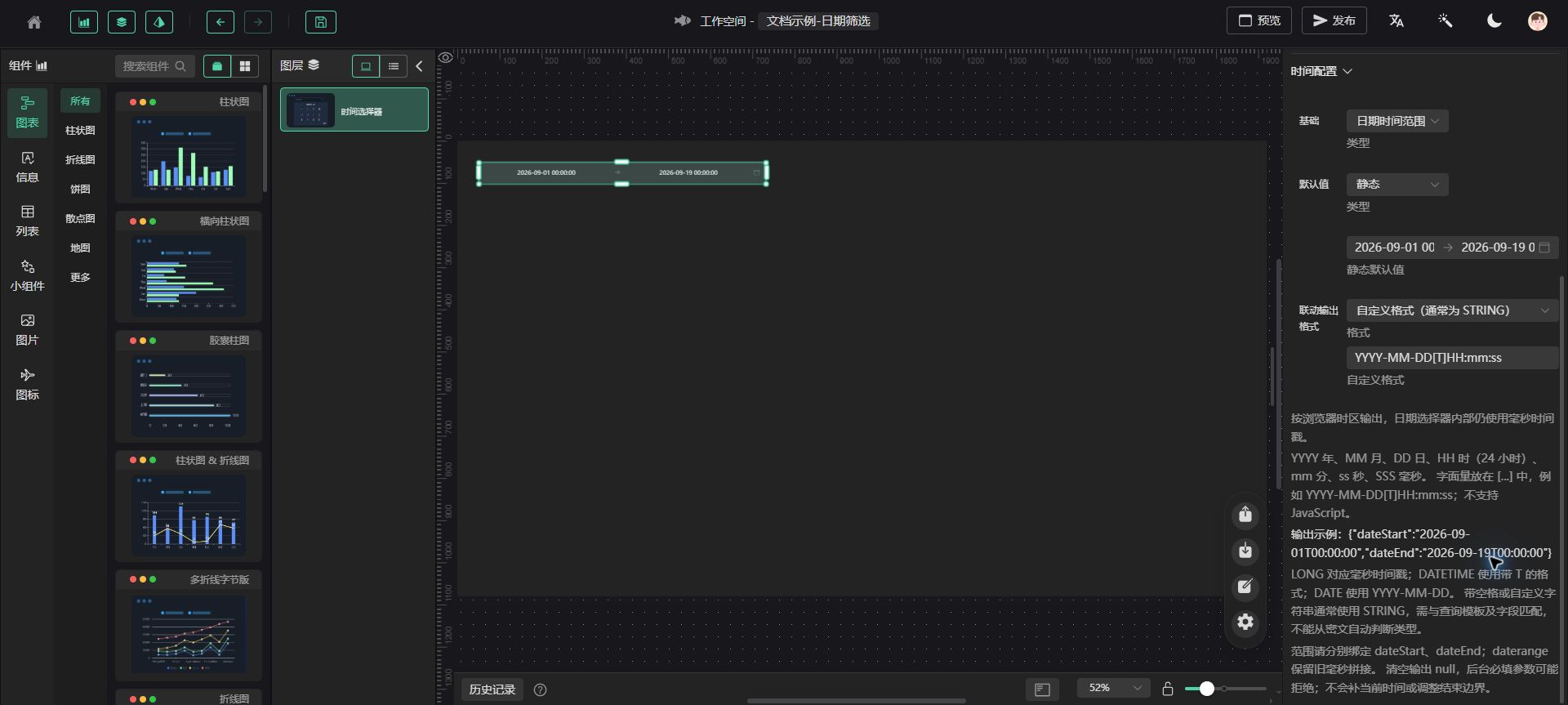The width and height of the screenshot is (1568, 705).
Task: Click the stacked layers toolbar icon
Action: (122, 22)
